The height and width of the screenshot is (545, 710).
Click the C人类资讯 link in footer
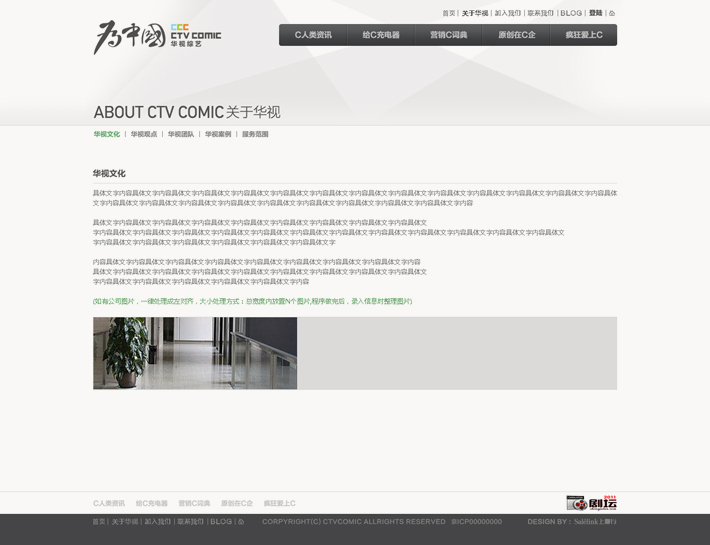point(109,503)
